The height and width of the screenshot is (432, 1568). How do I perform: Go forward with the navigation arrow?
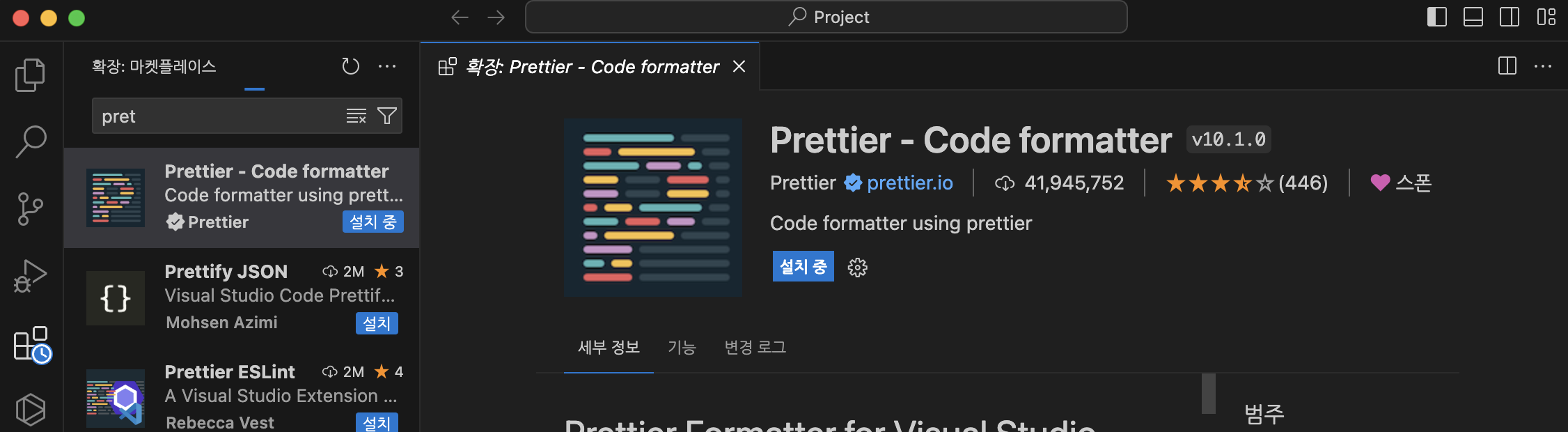point(496,17)
